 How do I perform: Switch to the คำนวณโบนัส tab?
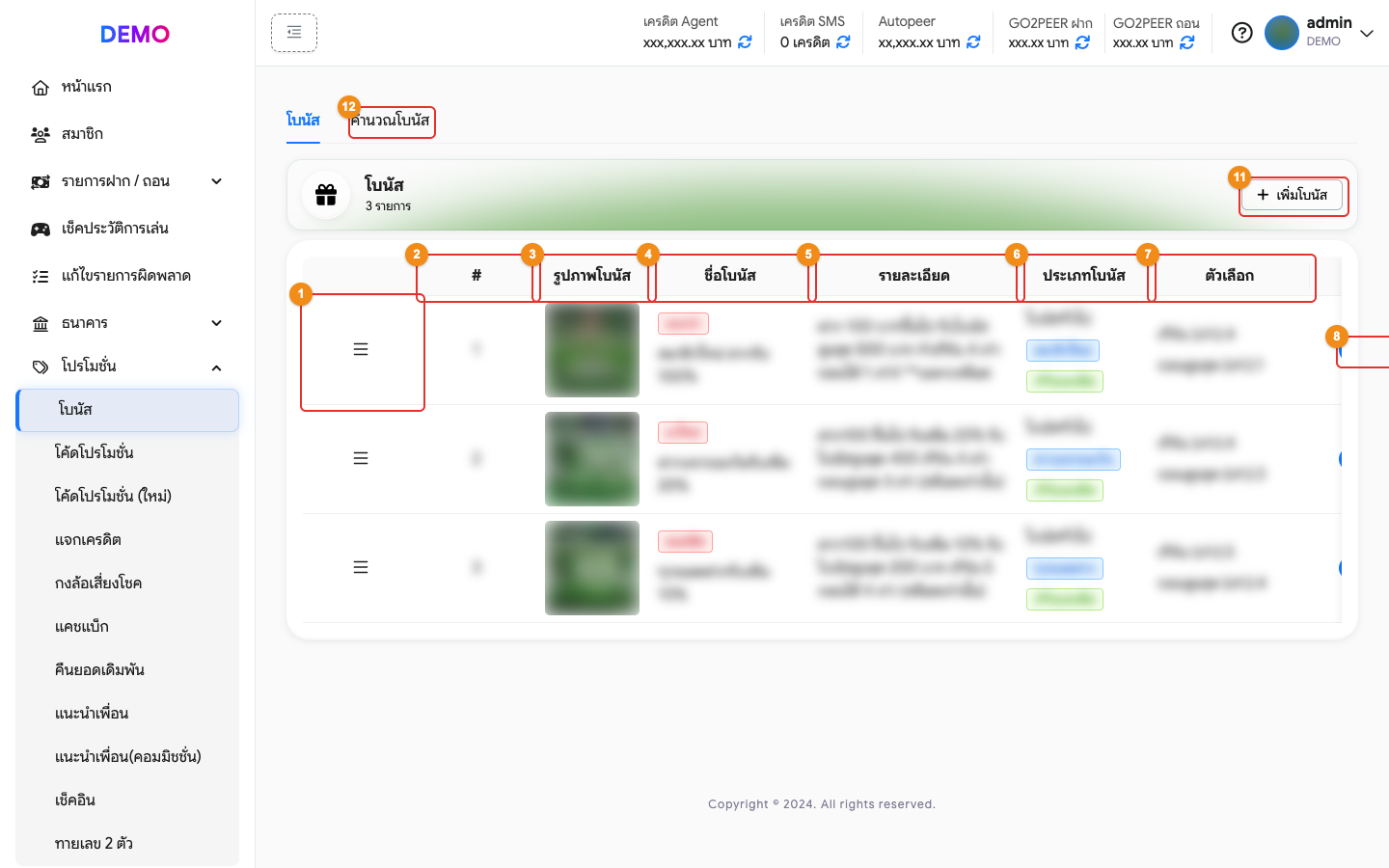pos(391,121)
